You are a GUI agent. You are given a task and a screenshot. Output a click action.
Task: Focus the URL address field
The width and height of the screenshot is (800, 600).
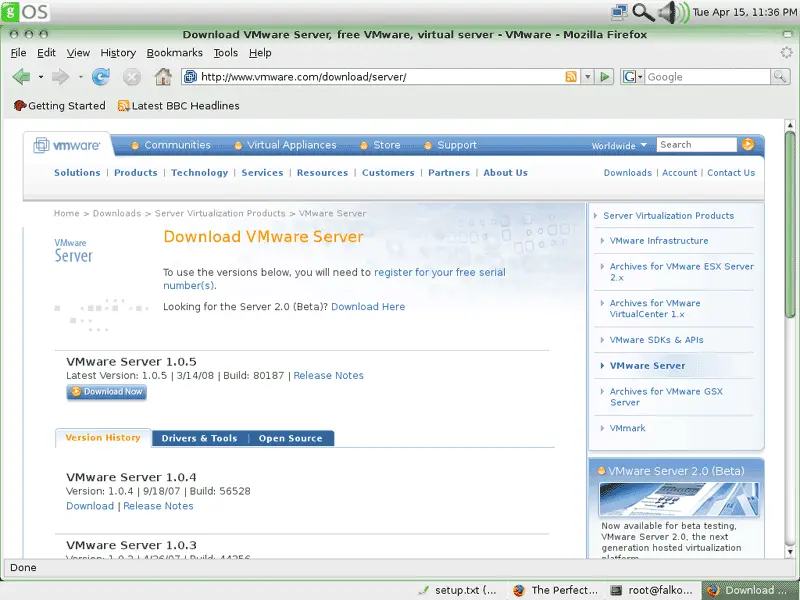tap(380, 77)
